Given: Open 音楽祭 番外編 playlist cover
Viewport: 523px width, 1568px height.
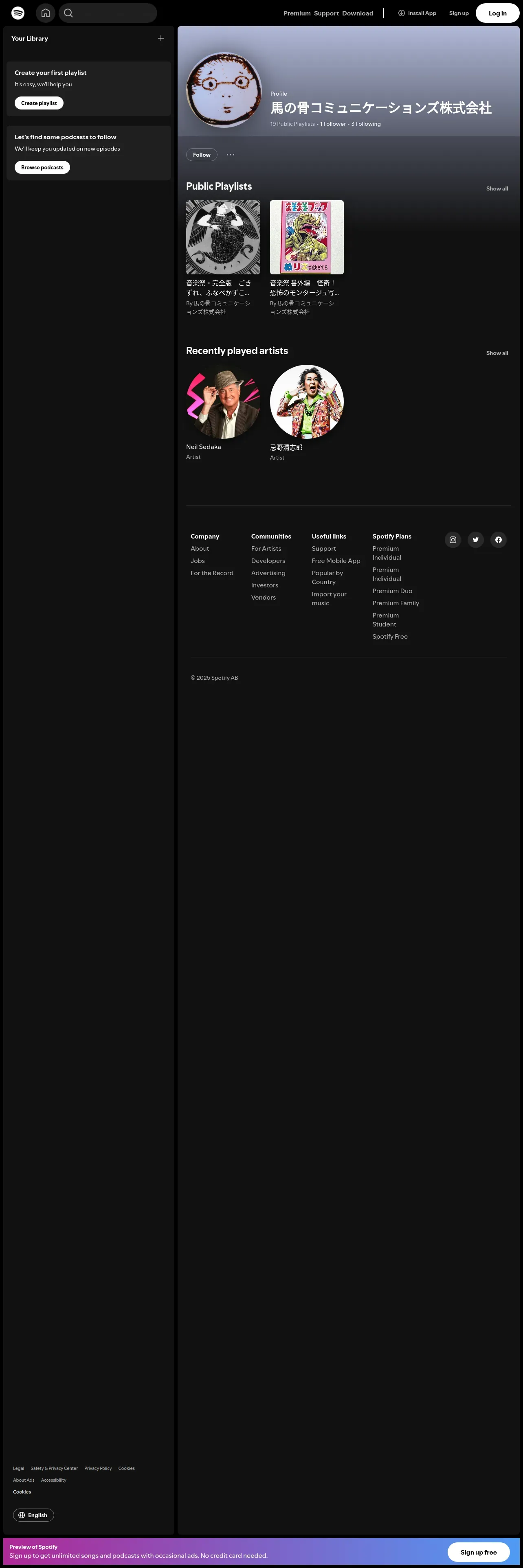Looking at the screenshot, I should (x=307, y=237).
